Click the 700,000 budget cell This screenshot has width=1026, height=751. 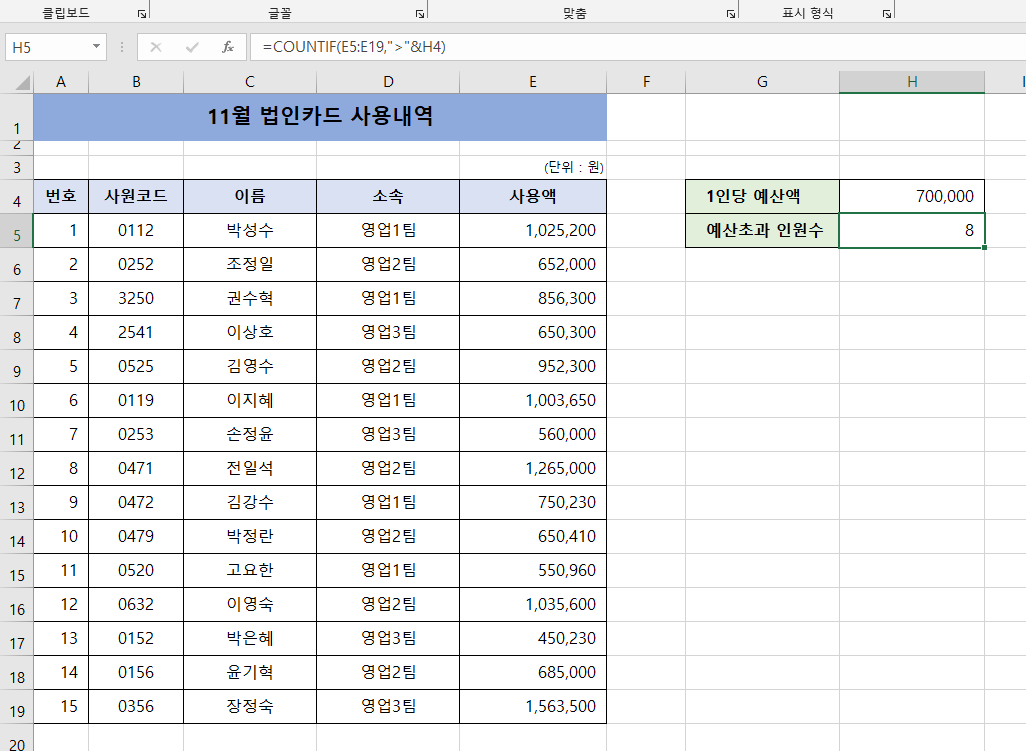(912, 196)
